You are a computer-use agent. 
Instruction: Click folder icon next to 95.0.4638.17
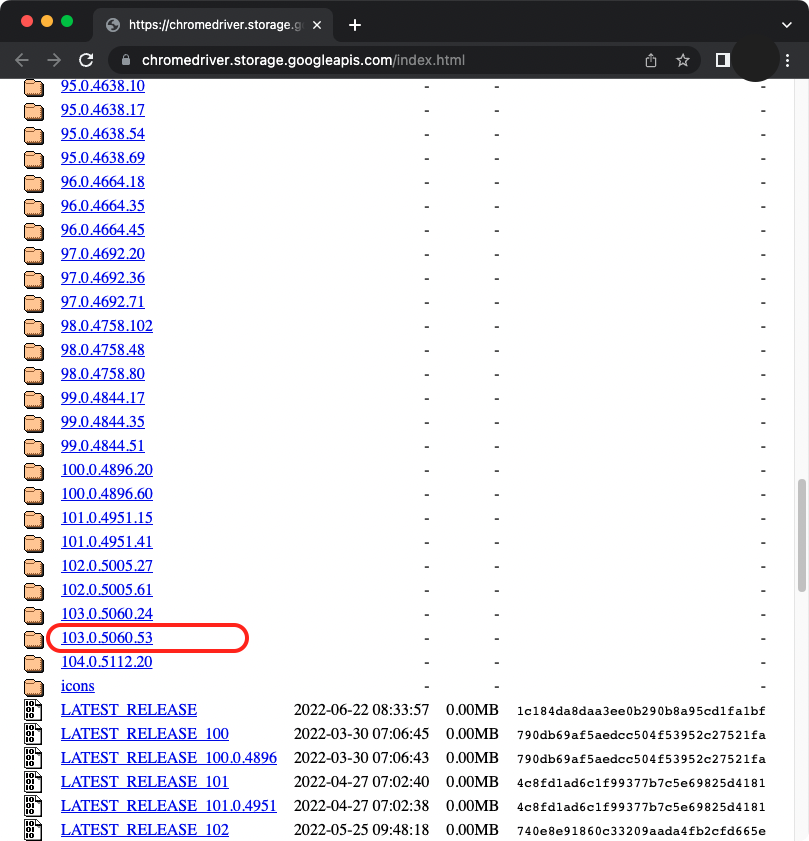pyautogui.click(x=34, y=111)
